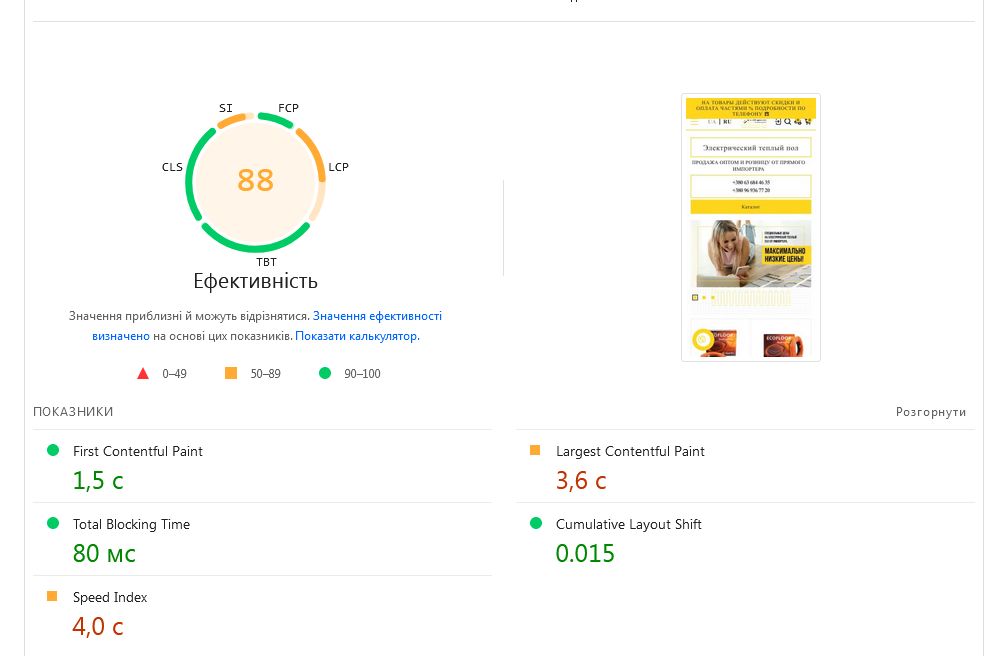The image size is (999, 656).
Task: Click the orange square beside Speed Index
Action: pos(52,597)
